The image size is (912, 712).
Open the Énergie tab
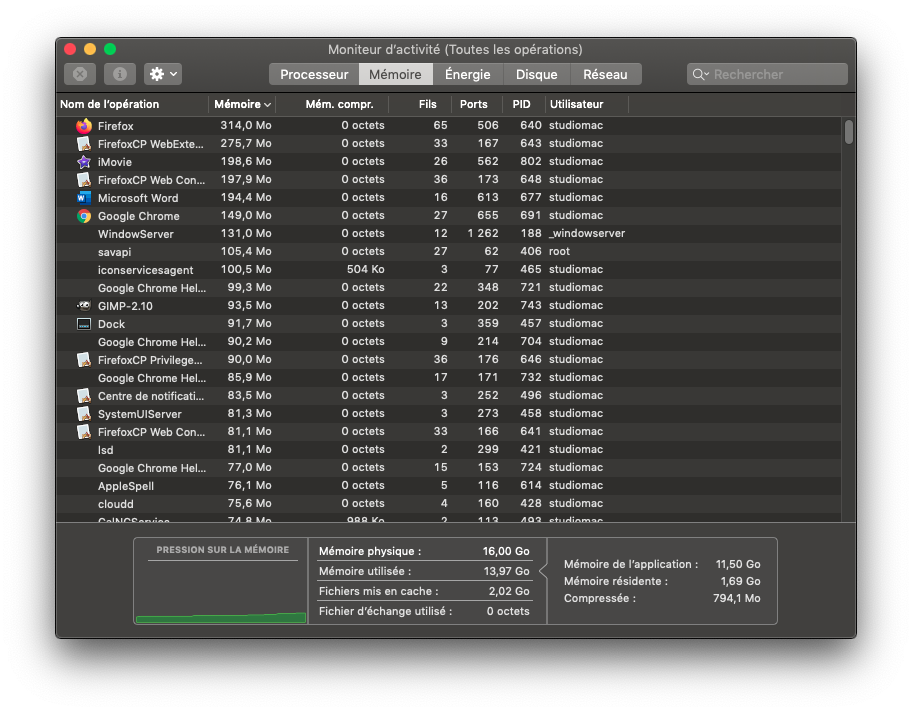click(x=468, y=74)
